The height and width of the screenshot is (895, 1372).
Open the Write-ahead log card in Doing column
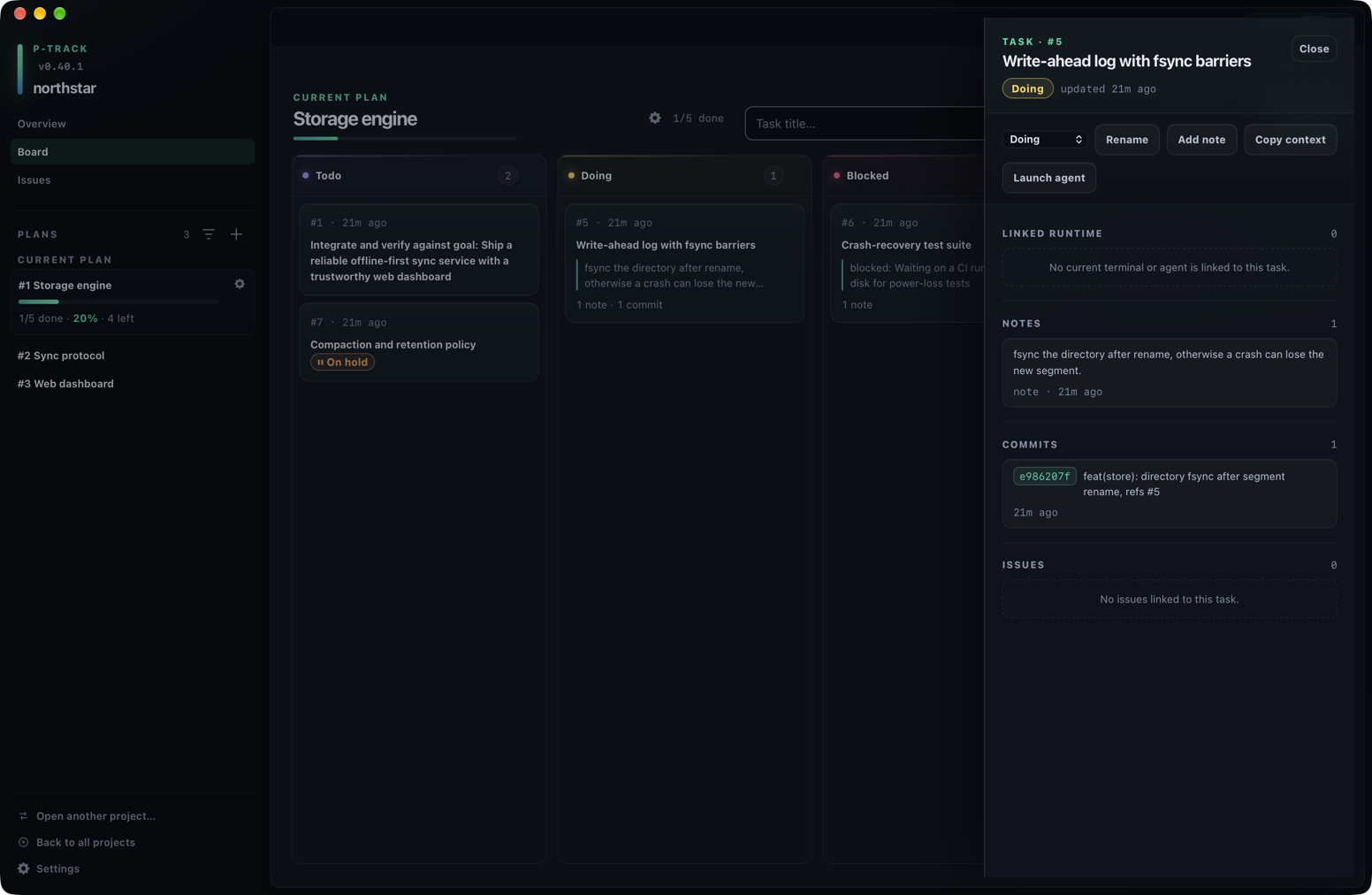click(x=684, y=264)
